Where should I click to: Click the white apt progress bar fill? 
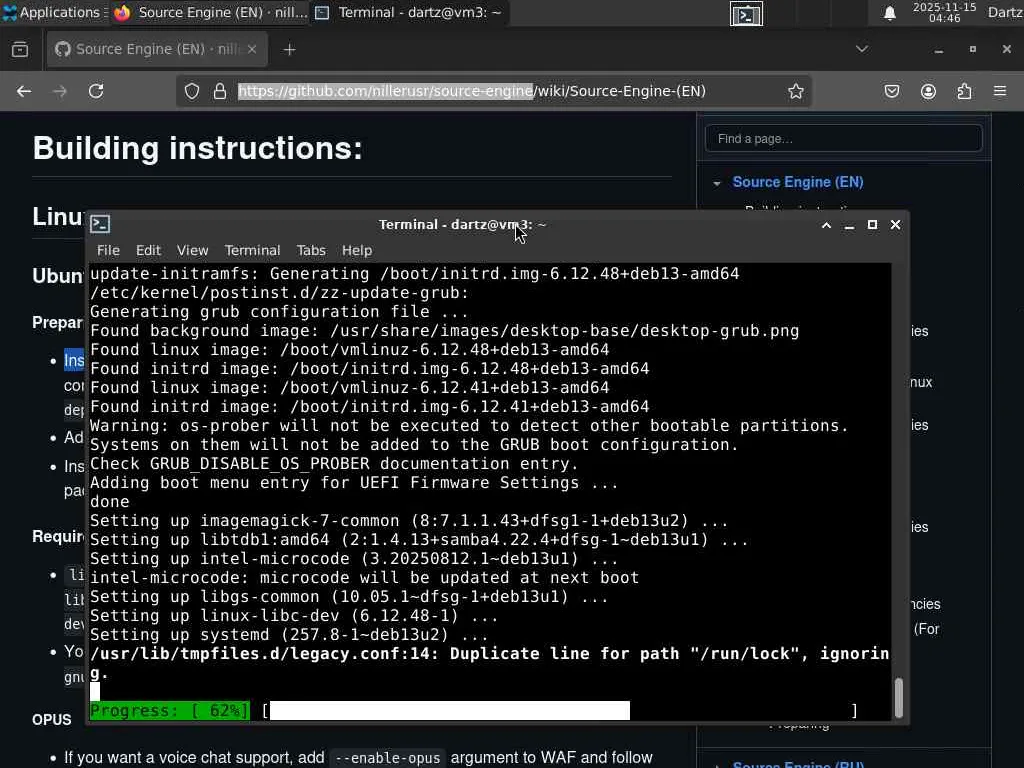coord(450,711)
